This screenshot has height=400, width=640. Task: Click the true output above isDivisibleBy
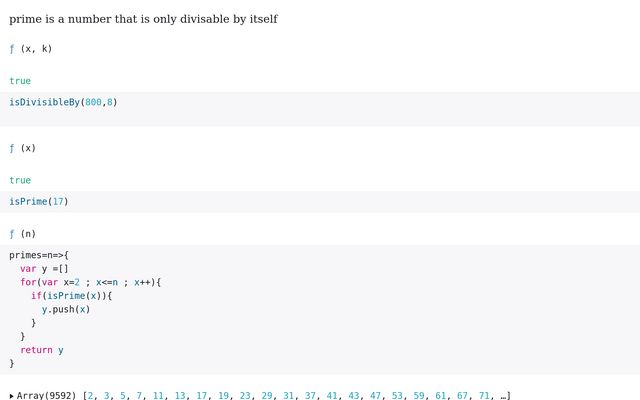tap(20, 81)
